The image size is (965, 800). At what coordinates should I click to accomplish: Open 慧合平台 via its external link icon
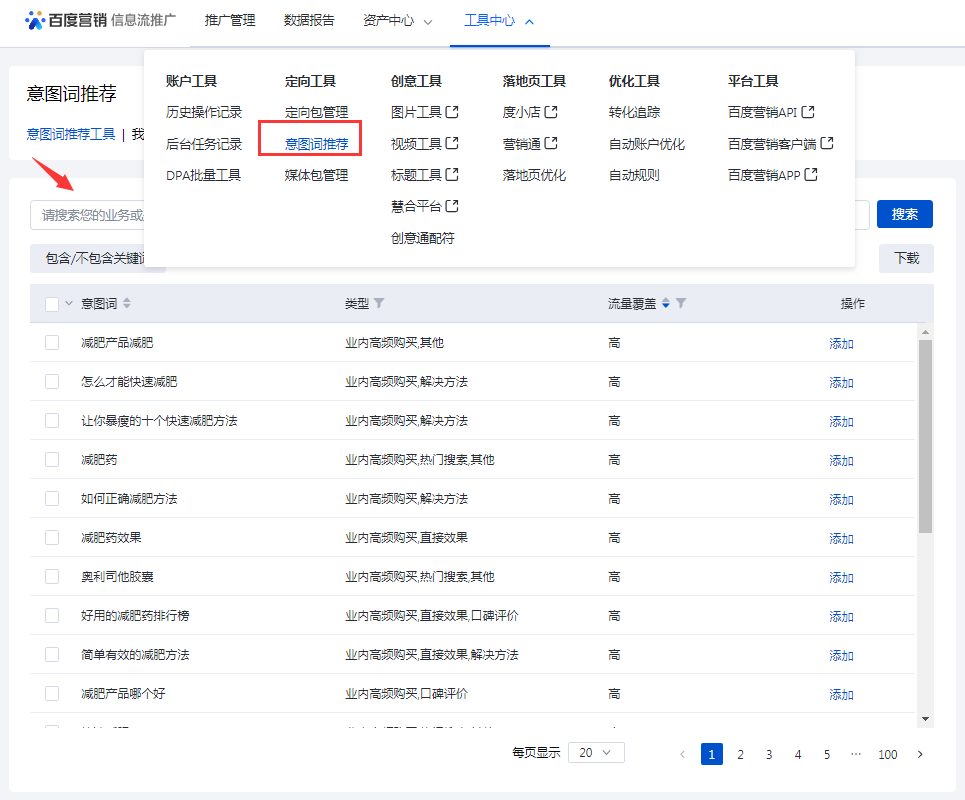[x=450, y=206]
